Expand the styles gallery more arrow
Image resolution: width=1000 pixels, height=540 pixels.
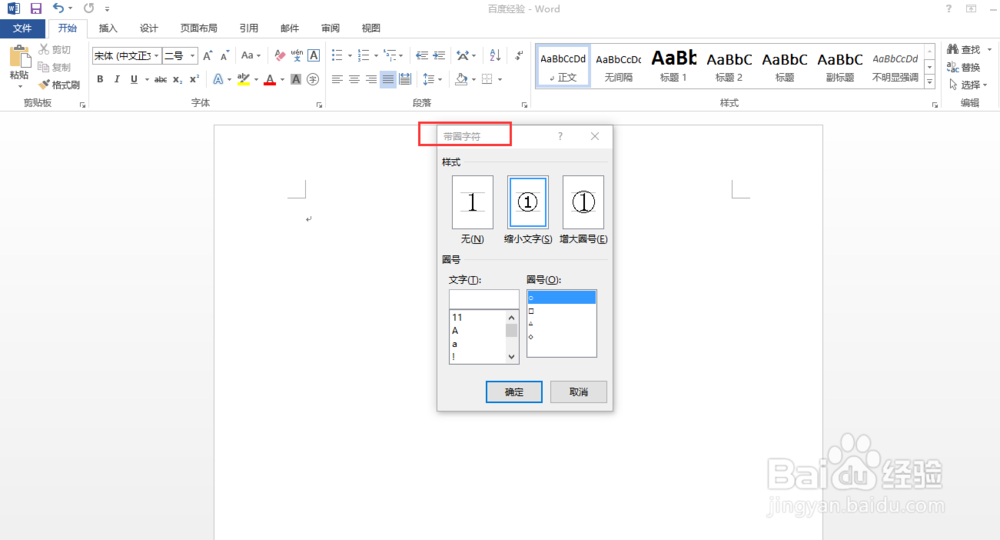(x=930, y=82)
